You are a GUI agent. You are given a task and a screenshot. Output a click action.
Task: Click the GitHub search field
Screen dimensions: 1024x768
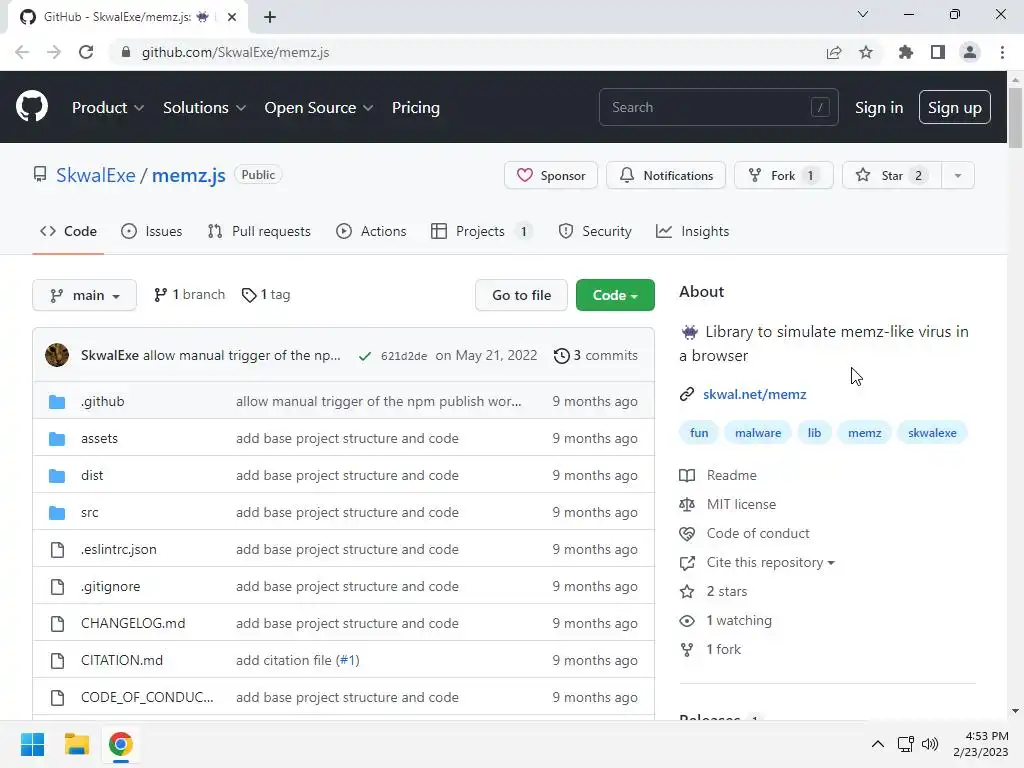click(718, 107)
